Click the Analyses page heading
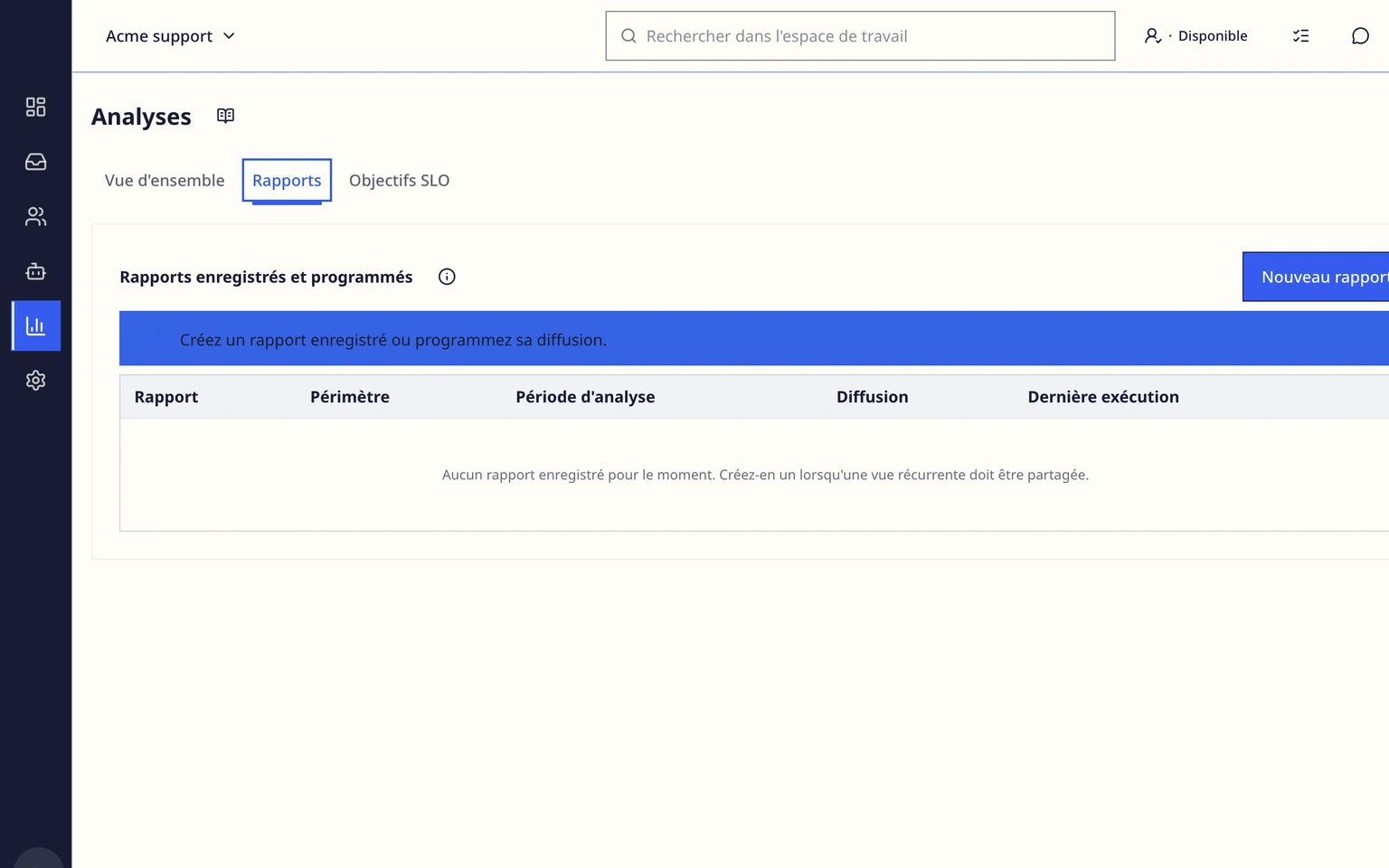 click(x=141, y=117)
